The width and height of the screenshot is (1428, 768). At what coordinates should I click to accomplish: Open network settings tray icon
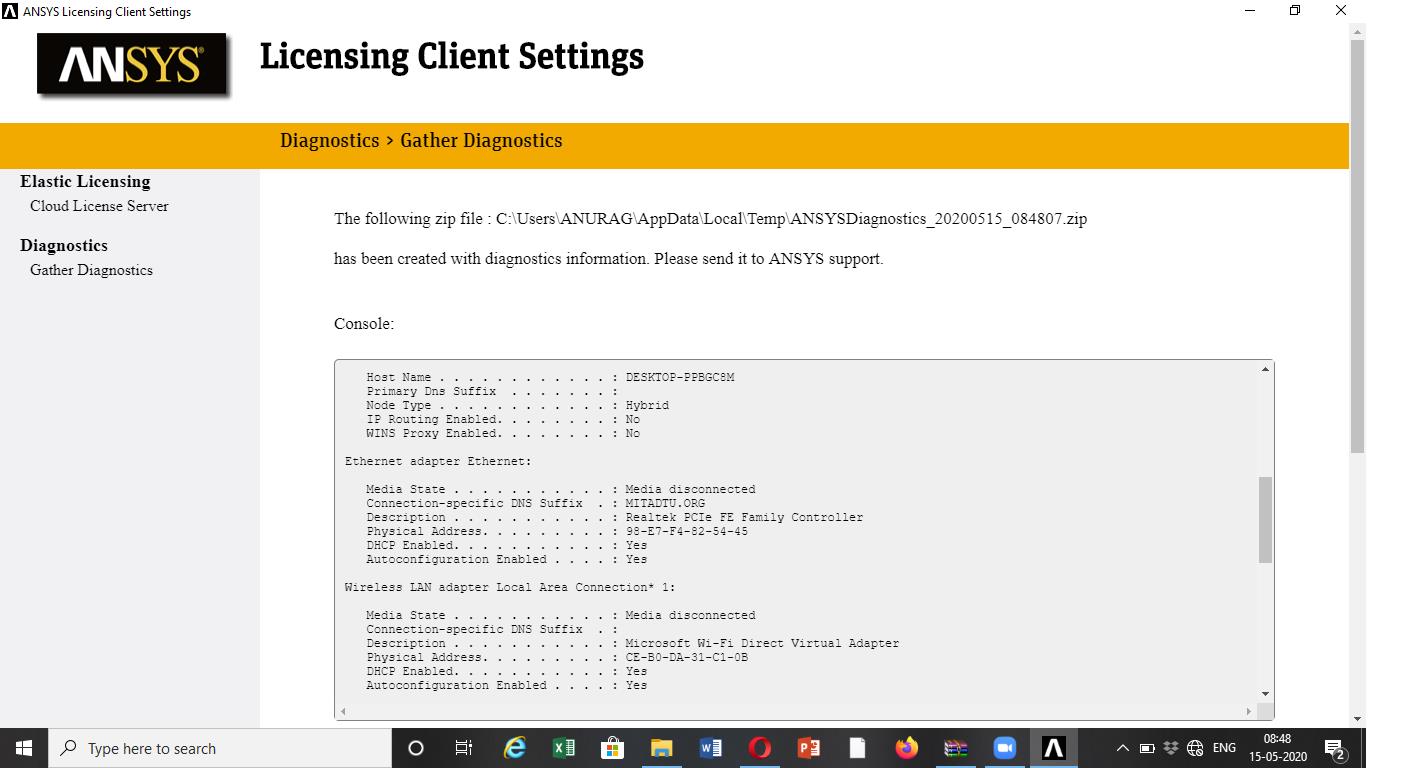tap(1195, 748)
